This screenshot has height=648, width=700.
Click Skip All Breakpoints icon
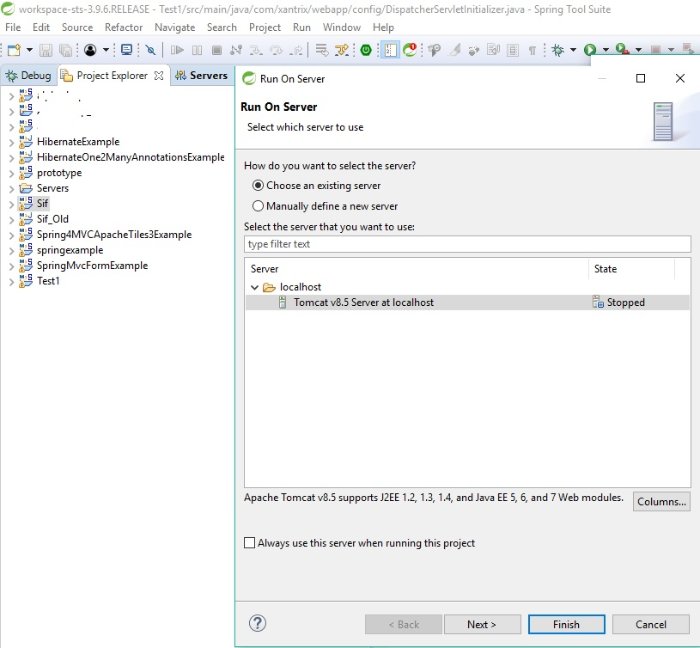click(x=151, y=50)
